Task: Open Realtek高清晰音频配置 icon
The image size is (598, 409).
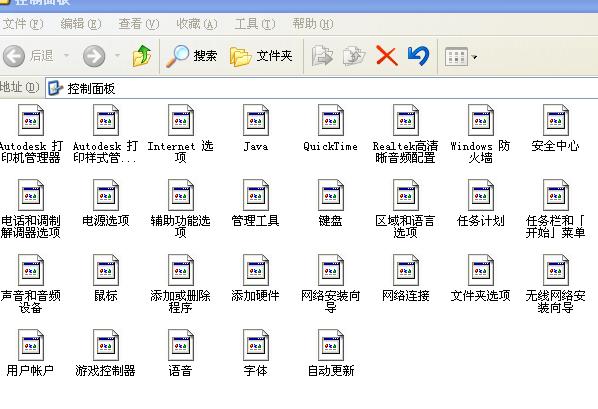Action: (x=405, y=121)
